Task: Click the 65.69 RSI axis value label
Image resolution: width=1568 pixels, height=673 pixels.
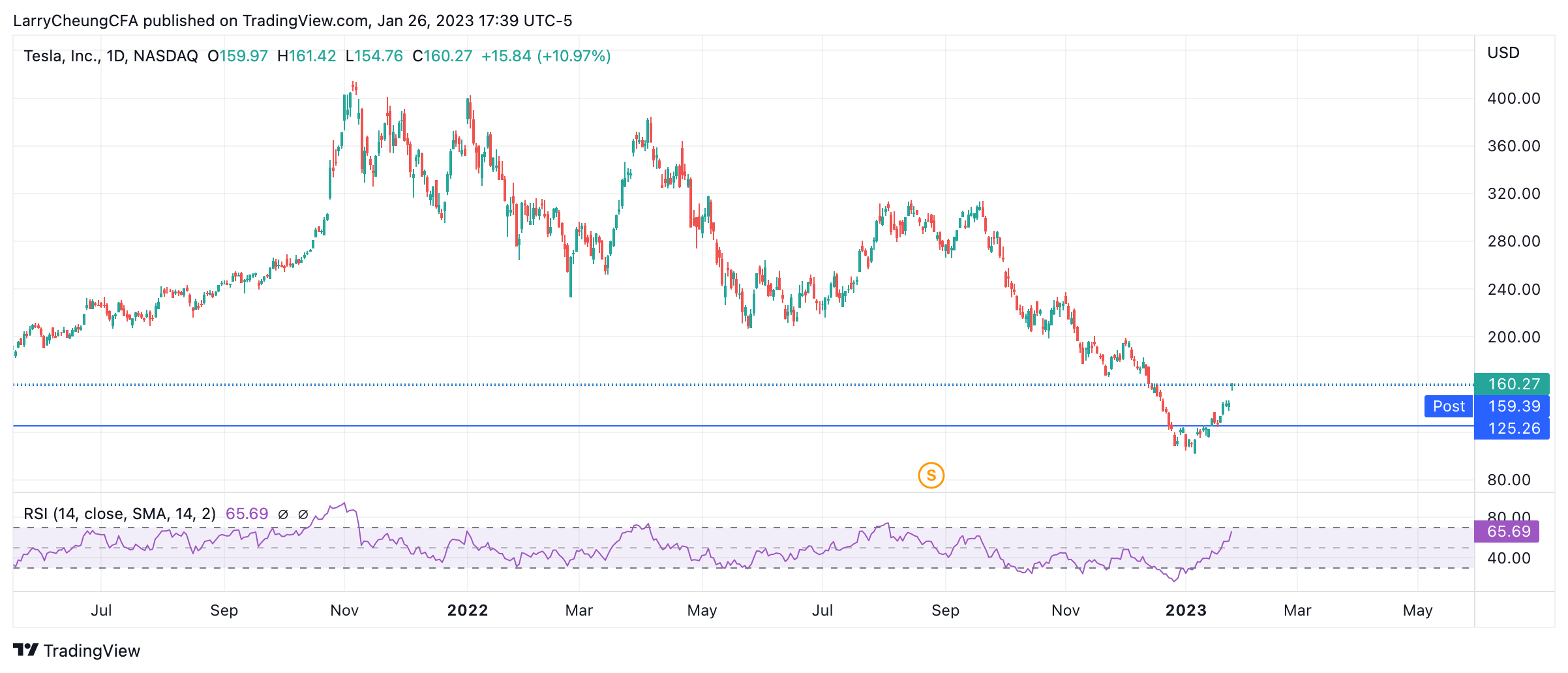Action: point(1507,531)
